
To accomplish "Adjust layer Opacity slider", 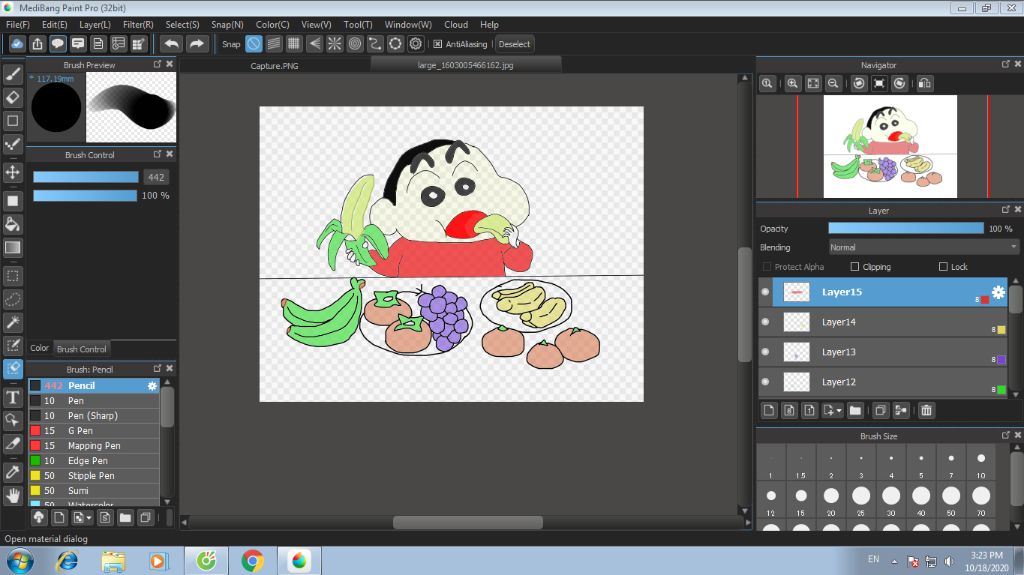I will (906, 228).
